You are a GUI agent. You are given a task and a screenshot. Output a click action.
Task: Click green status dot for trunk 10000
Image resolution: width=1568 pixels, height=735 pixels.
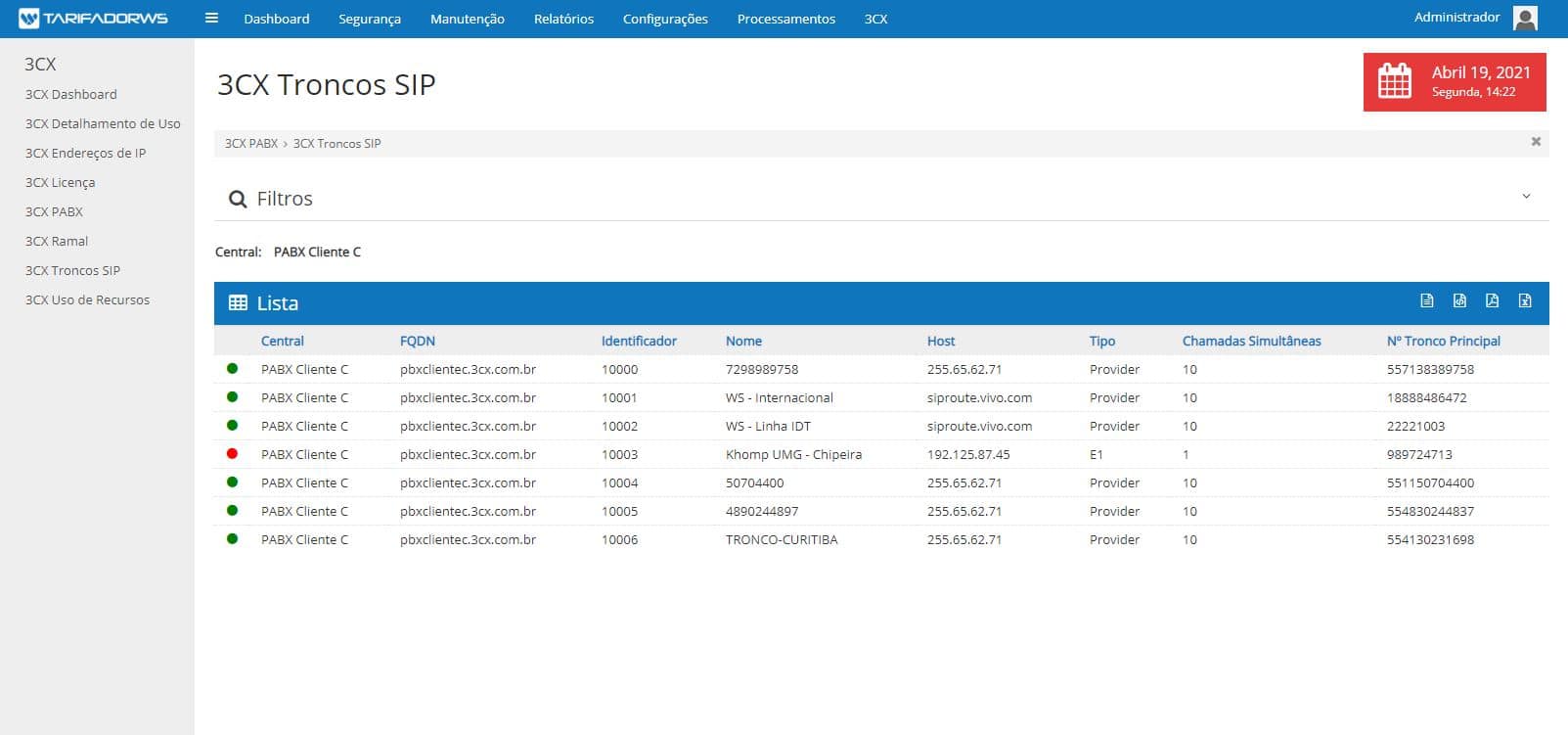click(x=232, y=369)
